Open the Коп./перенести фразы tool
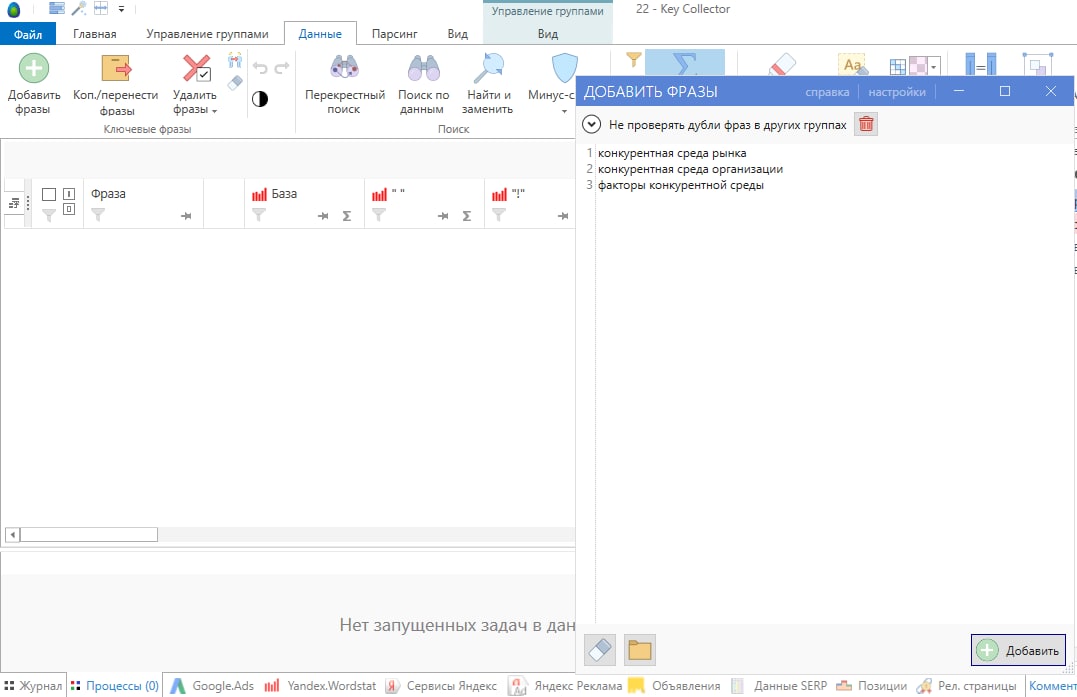Screen dimensions: 1077x697 [116, 70]
